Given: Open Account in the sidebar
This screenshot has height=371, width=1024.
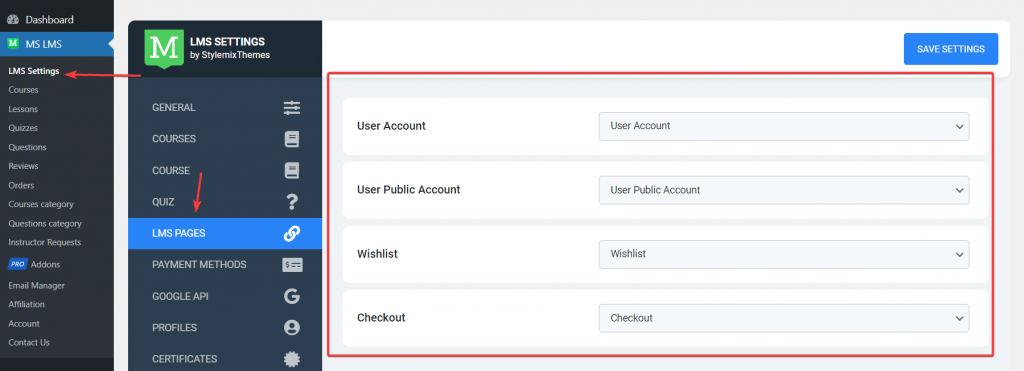Looking at the screenshot, I should point(24,323).
